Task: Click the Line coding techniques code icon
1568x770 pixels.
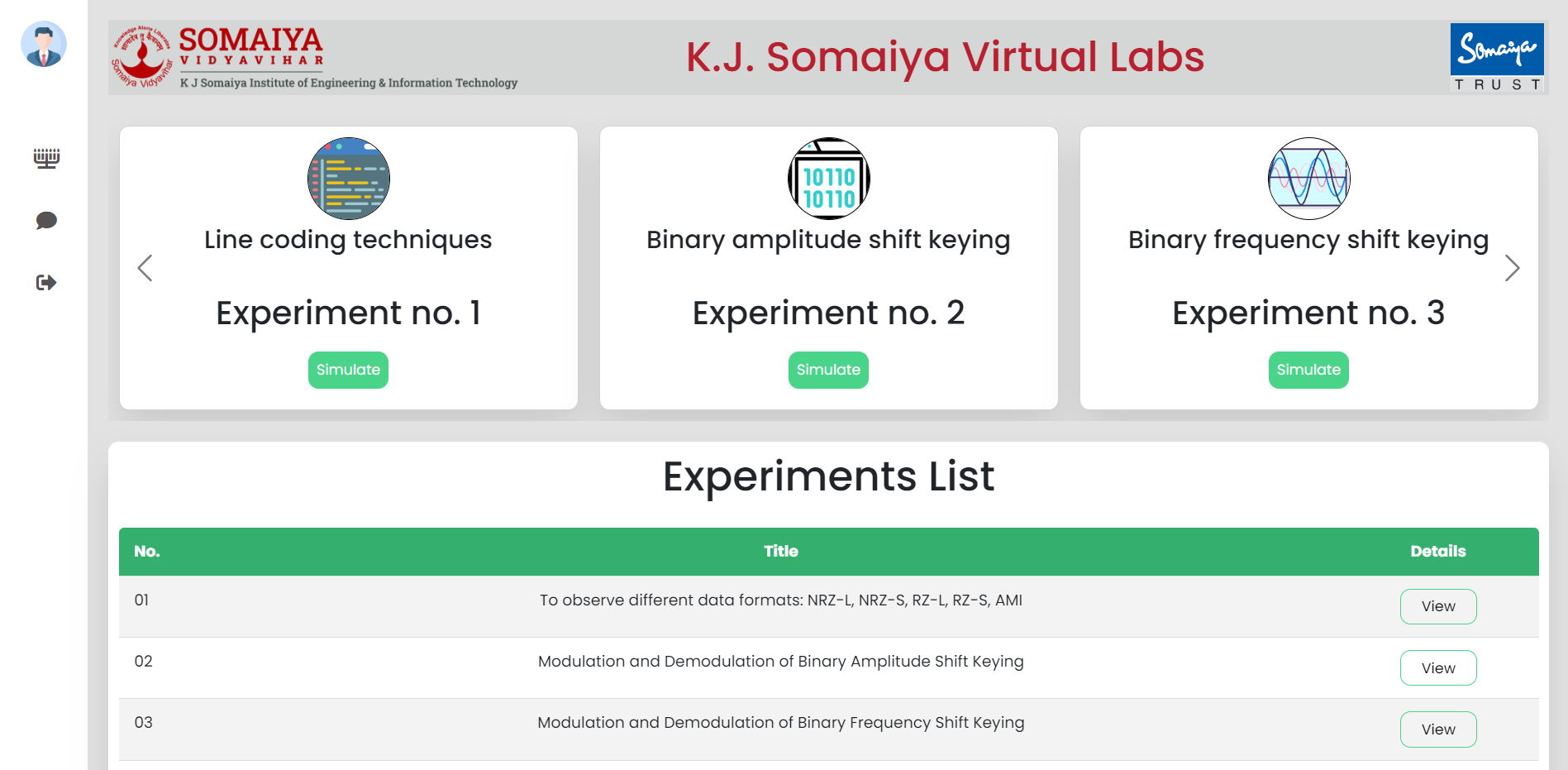Action: click(x=348, y=179)
